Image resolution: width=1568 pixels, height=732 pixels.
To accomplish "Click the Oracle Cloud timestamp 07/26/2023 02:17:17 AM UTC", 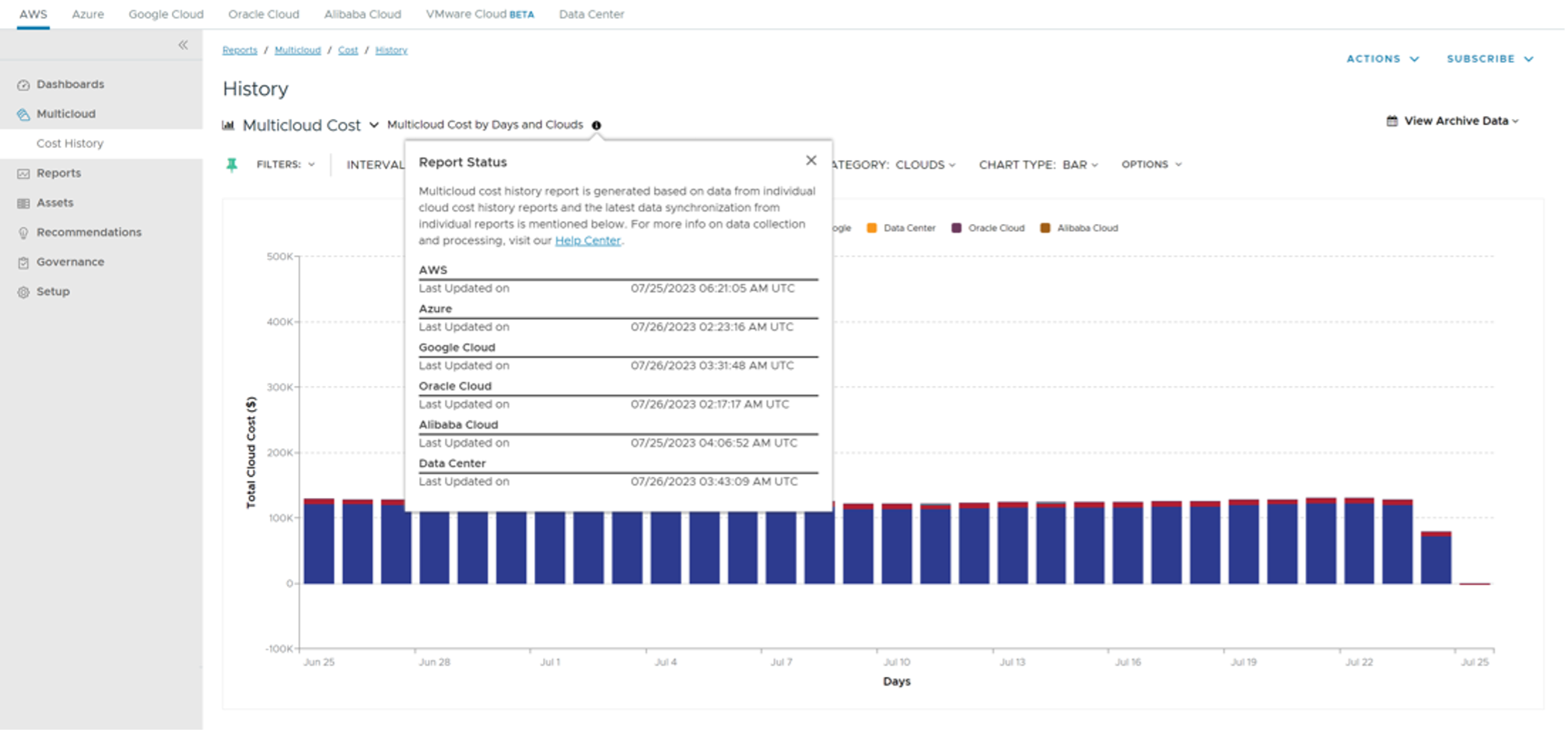I will (x=710, y=405).
